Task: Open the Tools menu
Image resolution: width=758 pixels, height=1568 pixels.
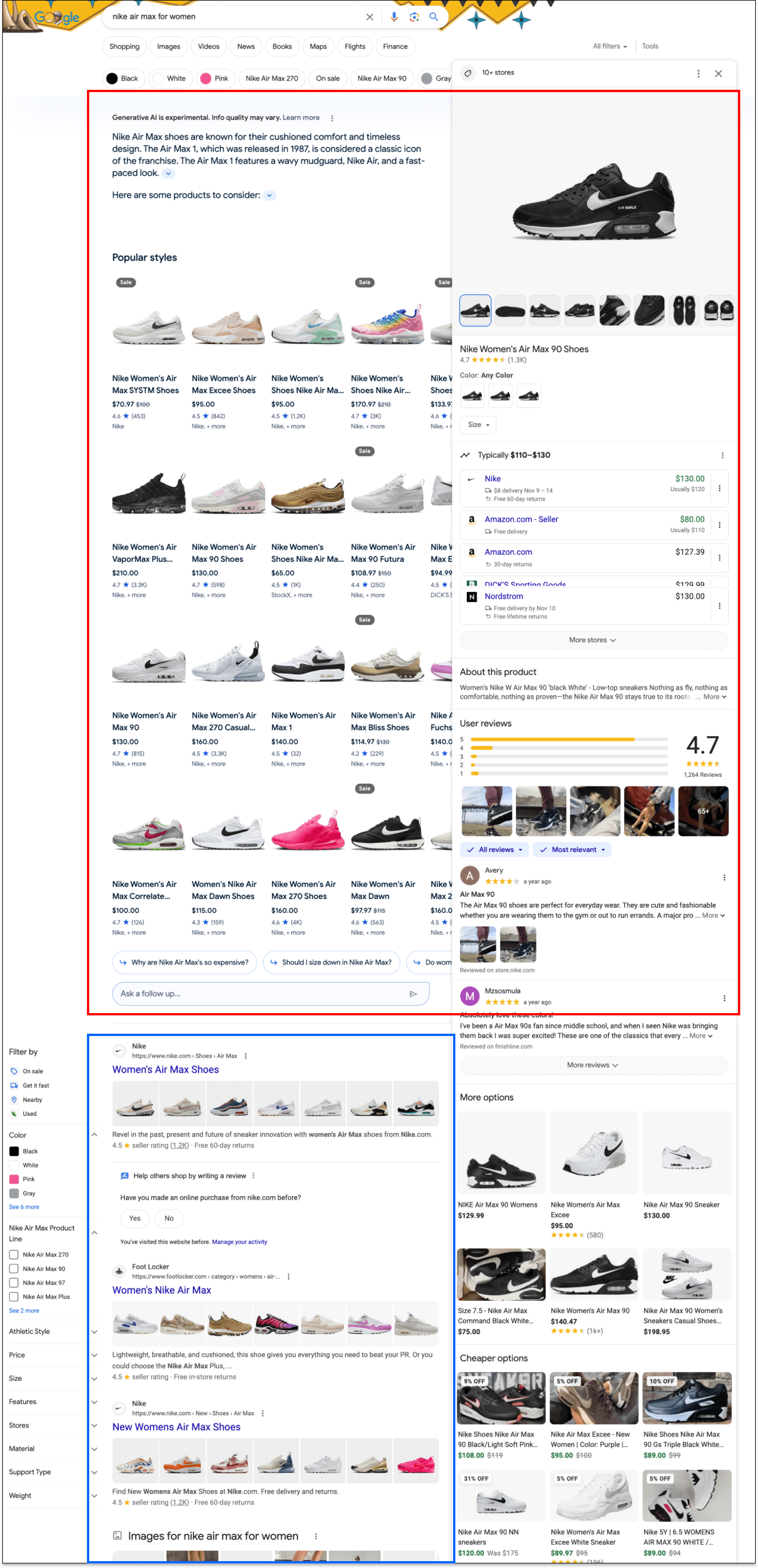Action: [x=650, y=46]
